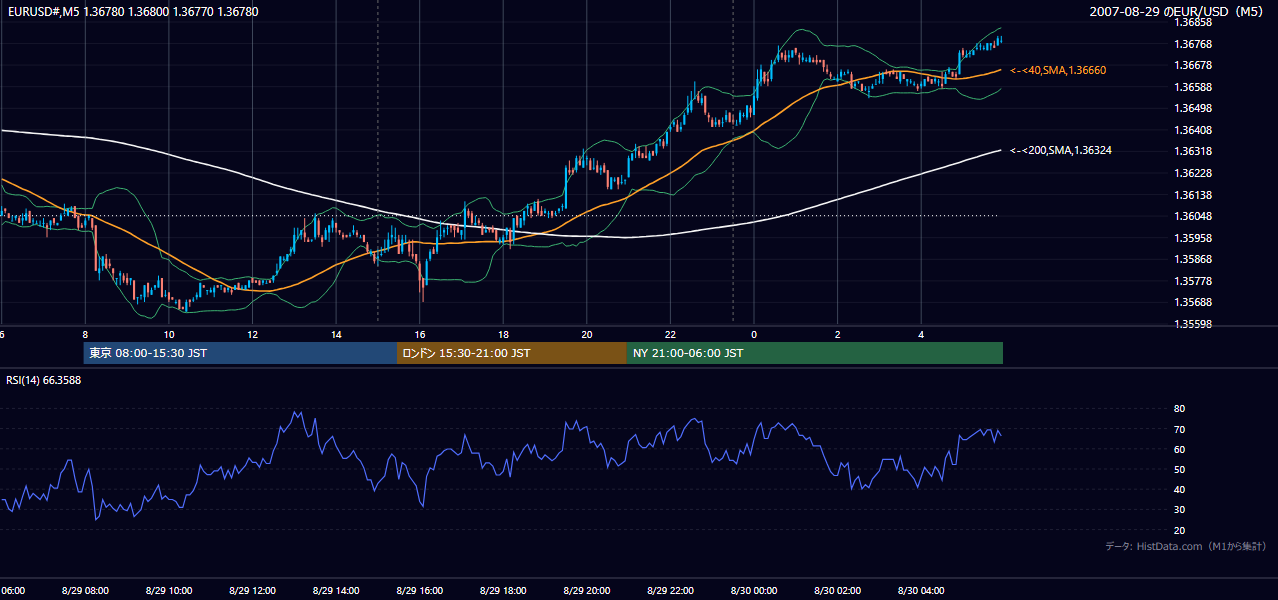Image resolution: width=1278 pixels, height=600 pixels.
Task: Click price level 1.36408 on axis
Action: pos(1191,130)
